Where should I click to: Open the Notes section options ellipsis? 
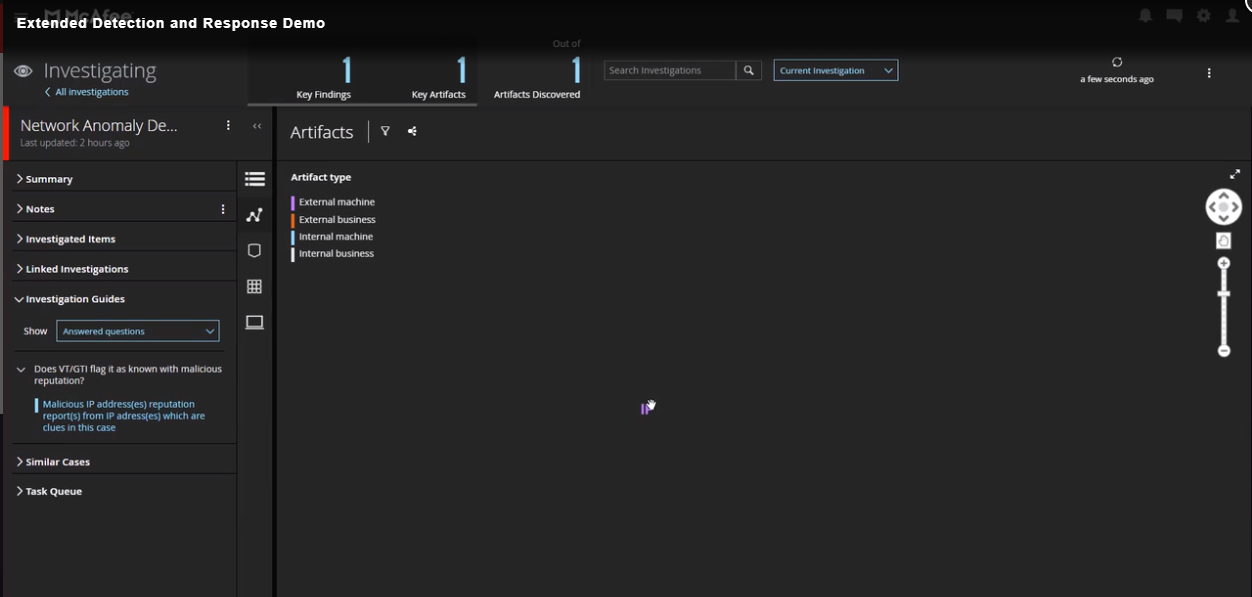click(x=223, y=209)
